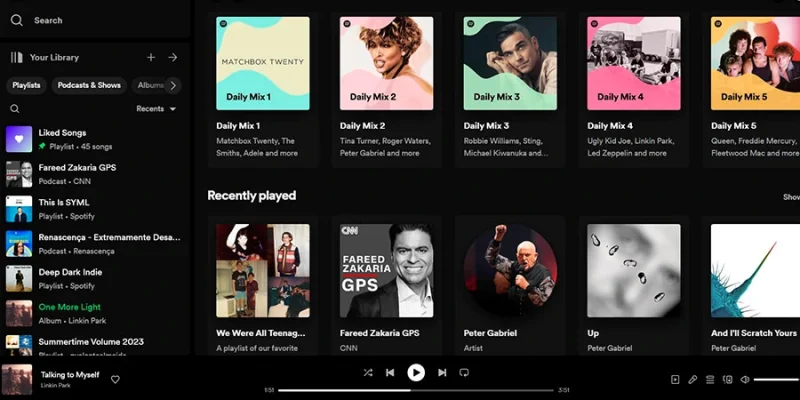This screenshot has height=400, width=800.
Task: Click the Peter Gabriel artist title
Action: pyautogui.click(x=490, y=333)
